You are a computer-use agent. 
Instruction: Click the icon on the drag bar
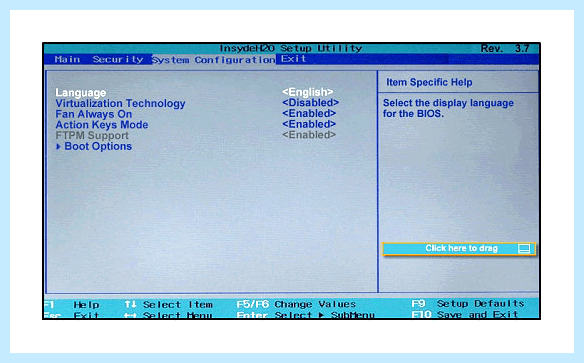[x=524, y=249]
